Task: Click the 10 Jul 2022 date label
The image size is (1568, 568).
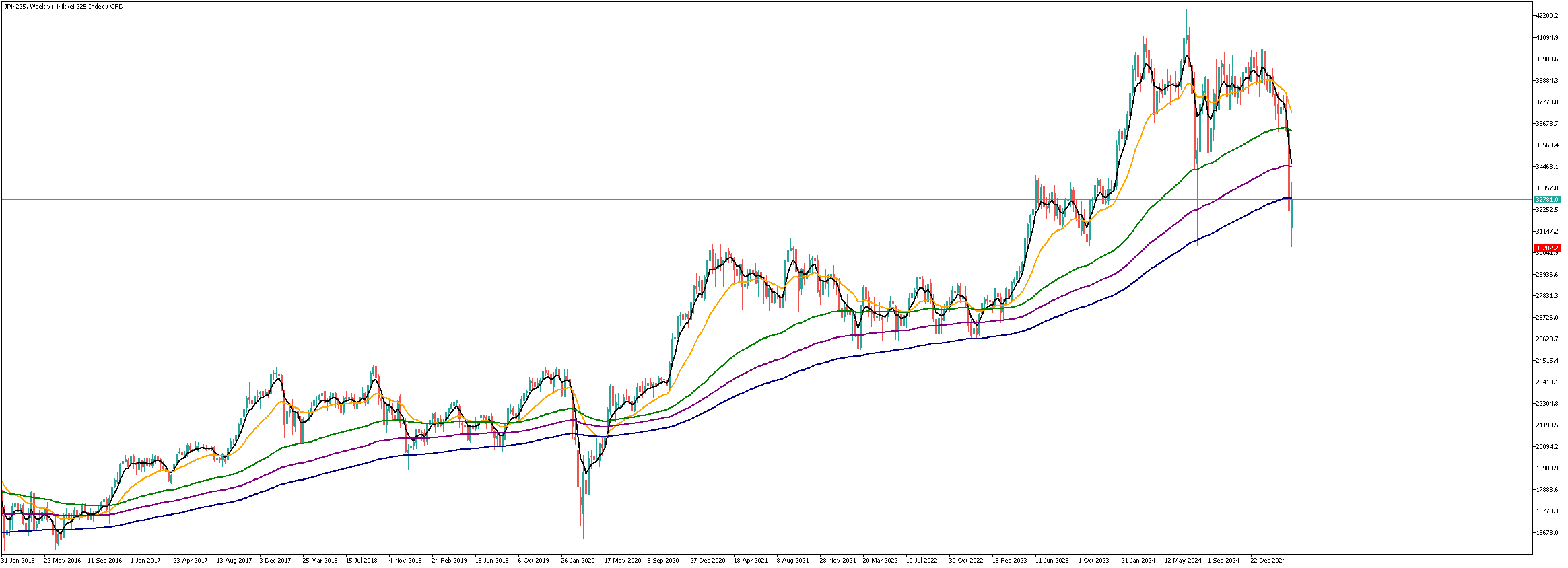Action: click(922, 561)
